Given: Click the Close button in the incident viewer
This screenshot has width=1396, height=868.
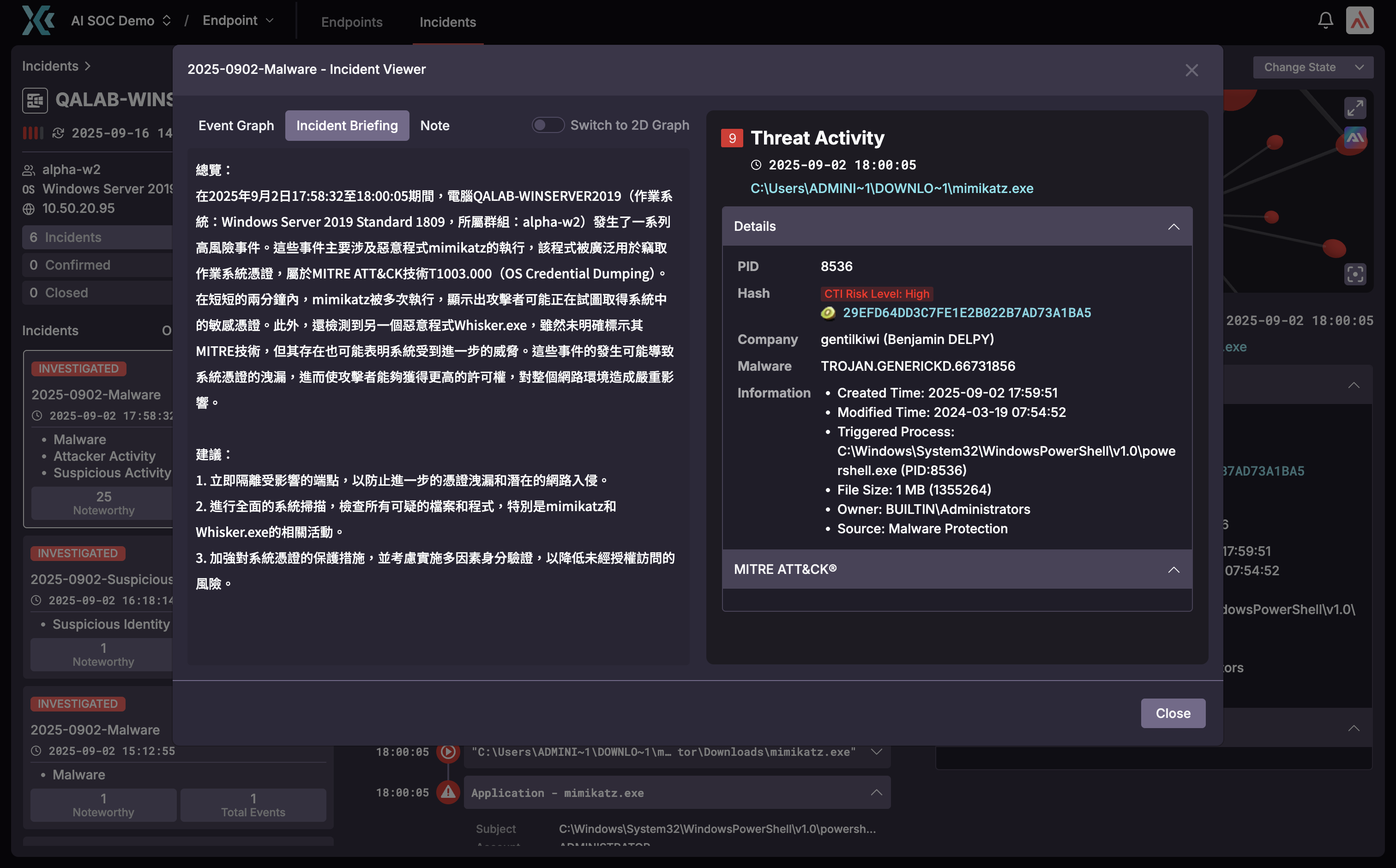Looking at the screenshot, I should 1173,713.
